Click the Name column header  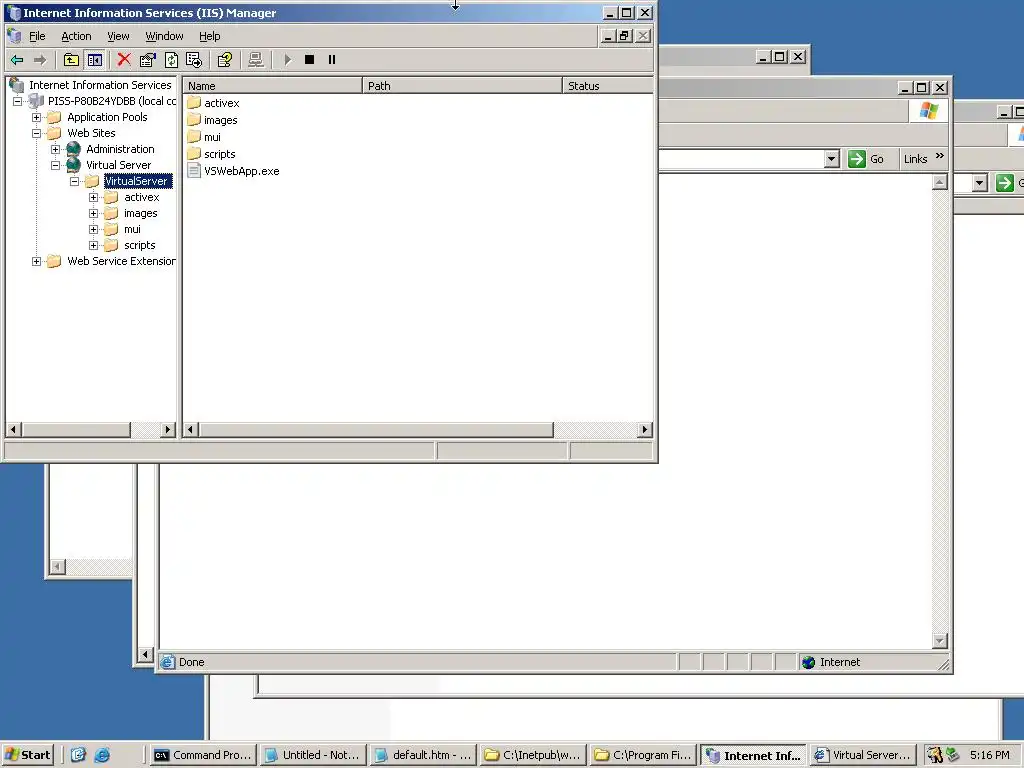(x=272, y=86)
